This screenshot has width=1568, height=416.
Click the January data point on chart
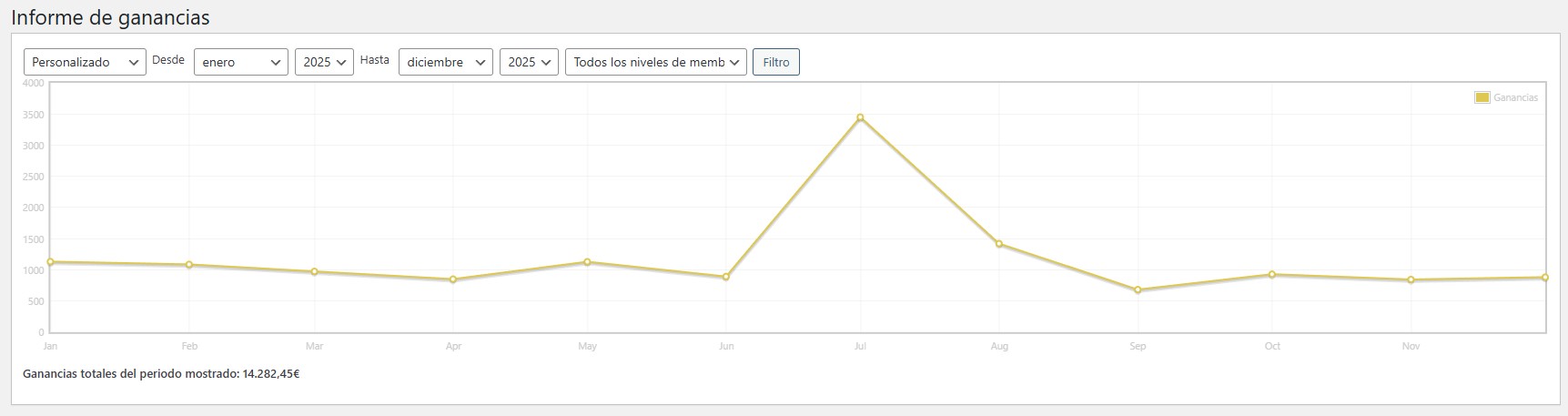51,262
